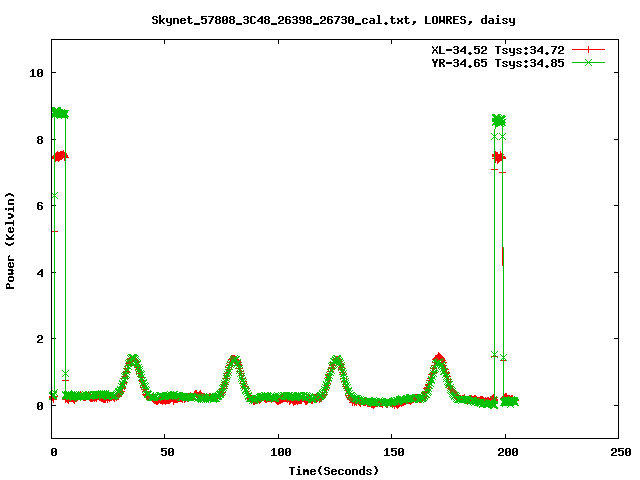Click the green calibration spike top at start
The image size is (640, 480).
[59, 113]
